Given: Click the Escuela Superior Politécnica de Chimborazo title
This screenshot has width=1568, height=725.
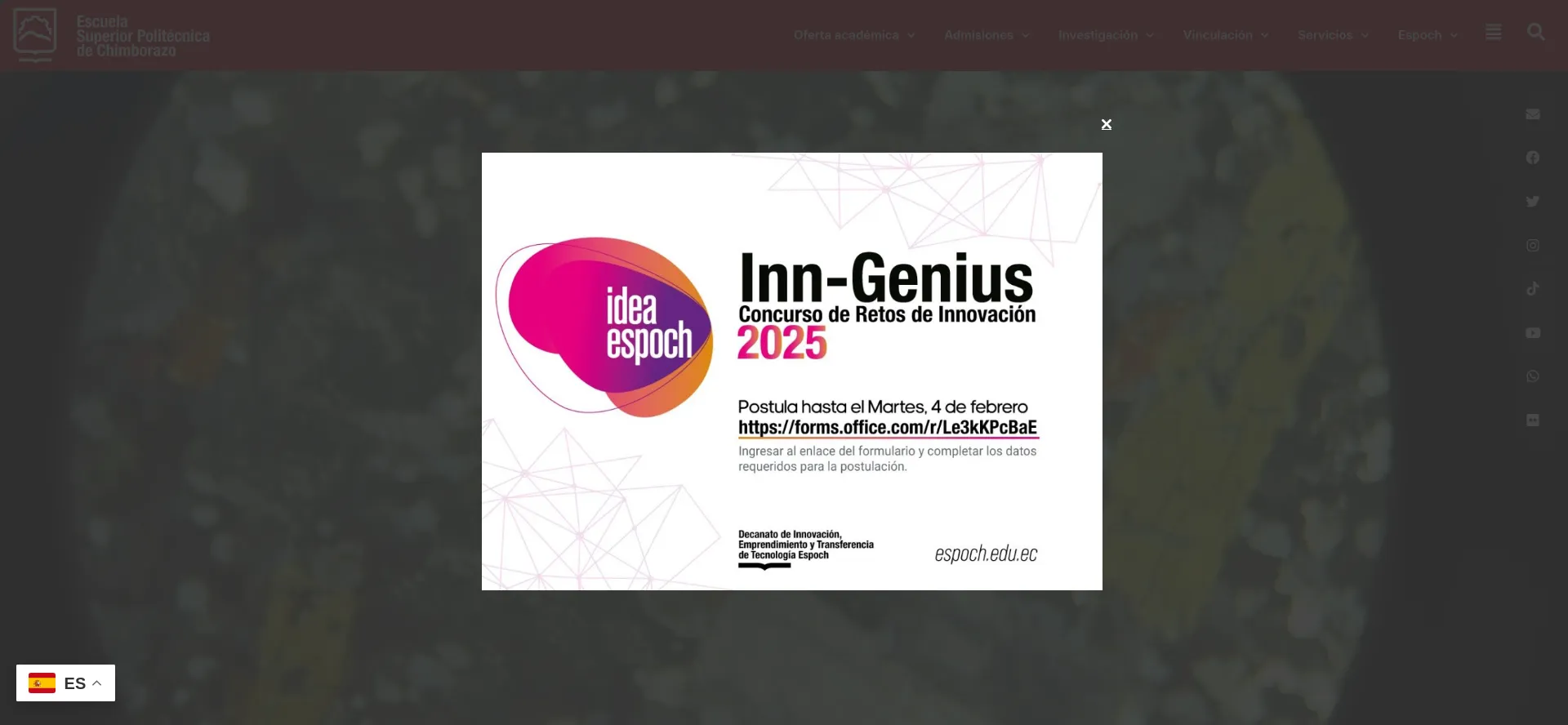Looking at the screenshot, I should tap(143, 36).
